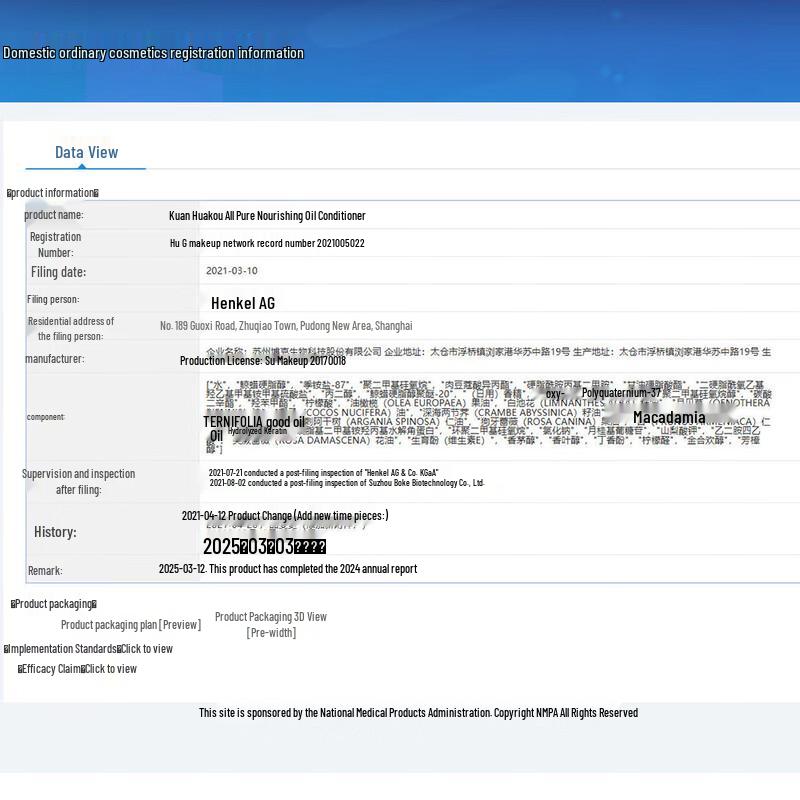Click to view Efficacy Claim
The image size is (800, 800).
pos(112,669)
